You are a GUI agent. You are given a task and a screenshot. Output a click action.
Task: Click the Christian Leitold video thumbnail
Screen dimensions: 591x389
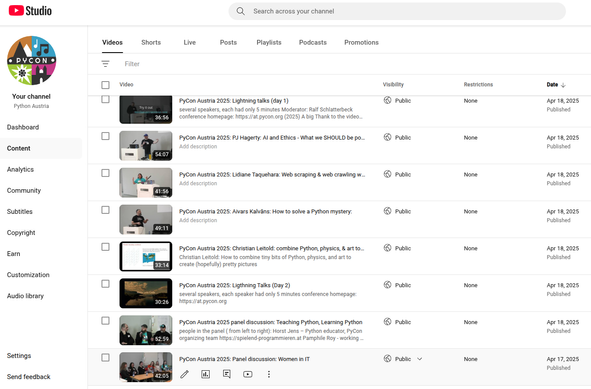click(x=146, y=256)
